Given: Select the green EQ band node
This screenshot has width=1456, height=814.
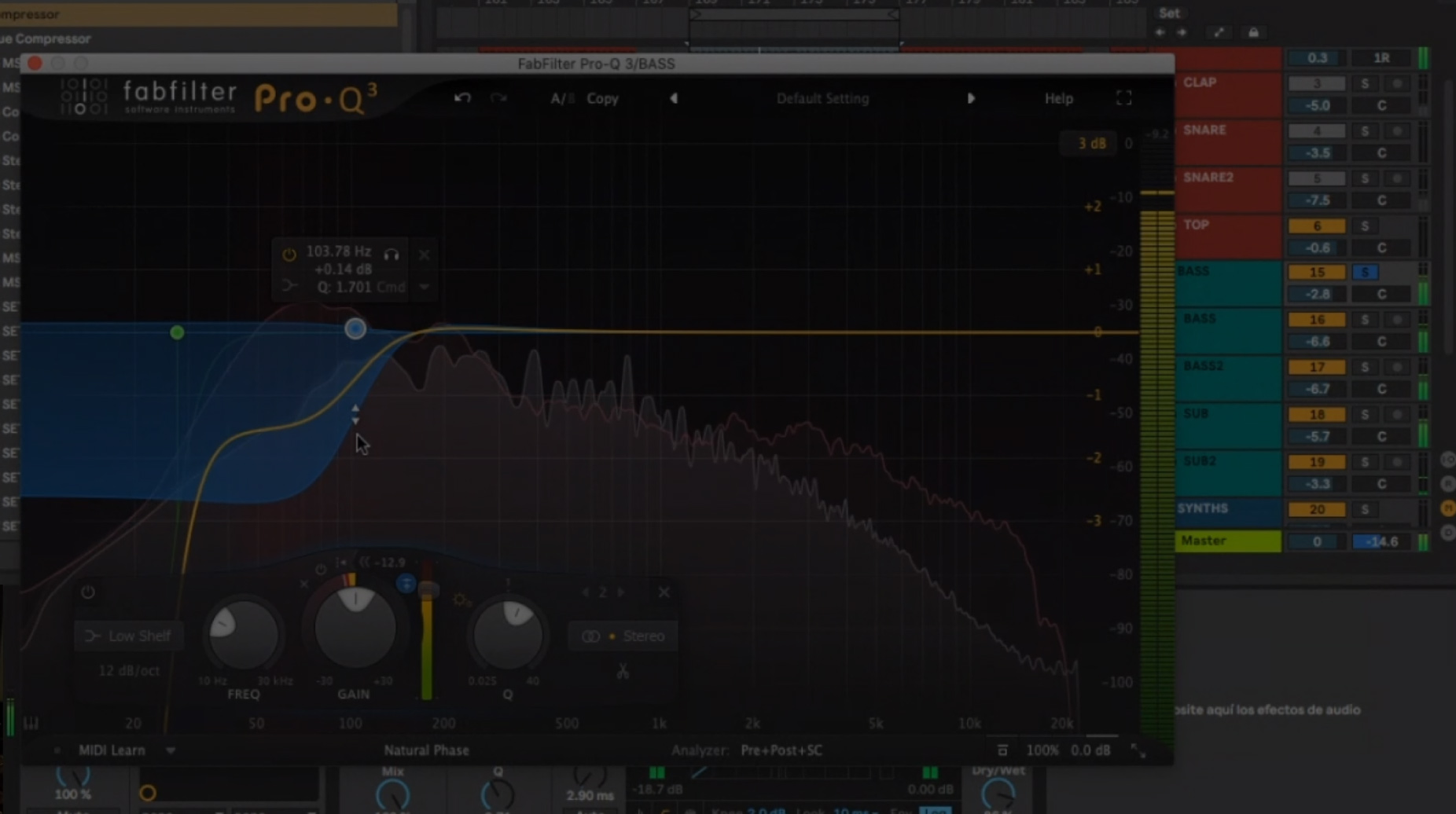Looking at the screenshot, I should [x=177, y=332].
